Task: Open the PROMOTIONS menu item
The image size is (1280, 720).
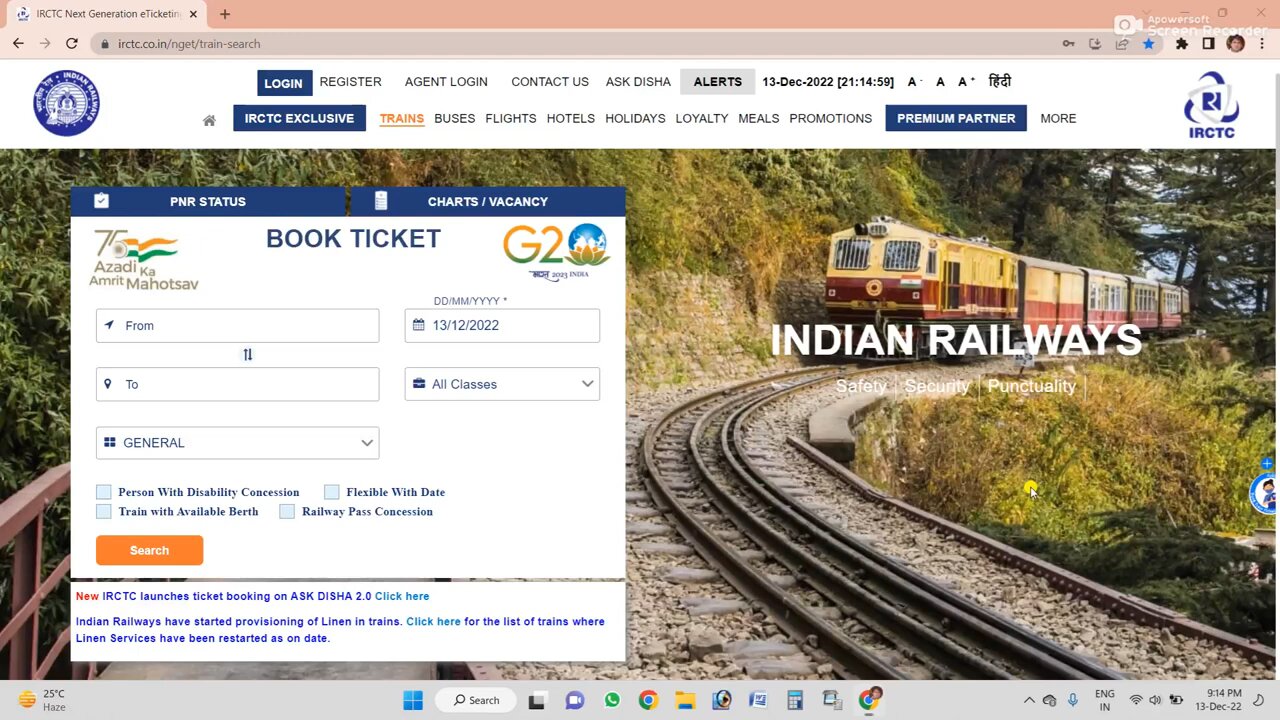Action: [x=831, y=118]
